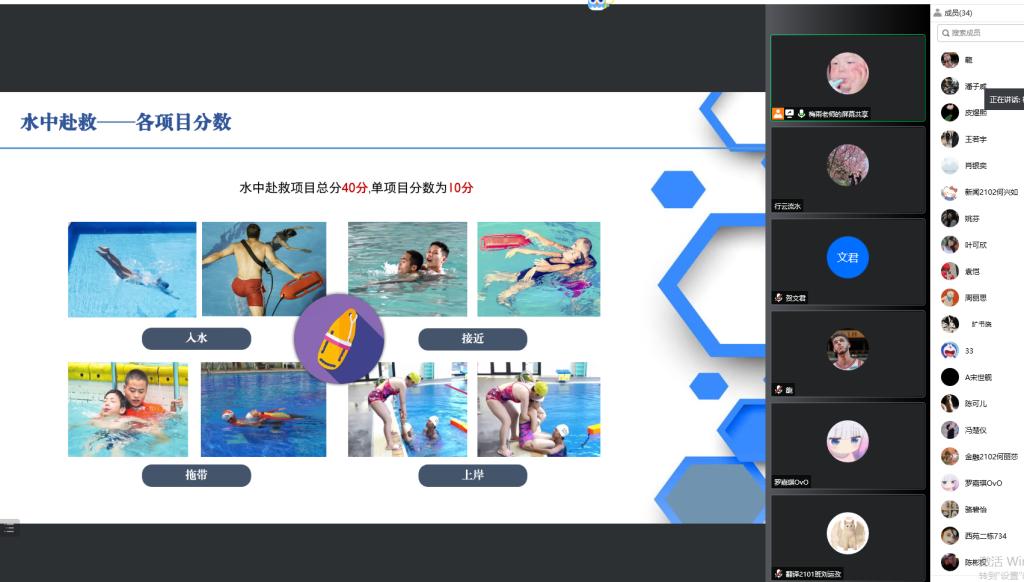This screenshot has width=1024, height=582.
Task: Select member 叶可欣 in the members list
Action: click(975, 245)
